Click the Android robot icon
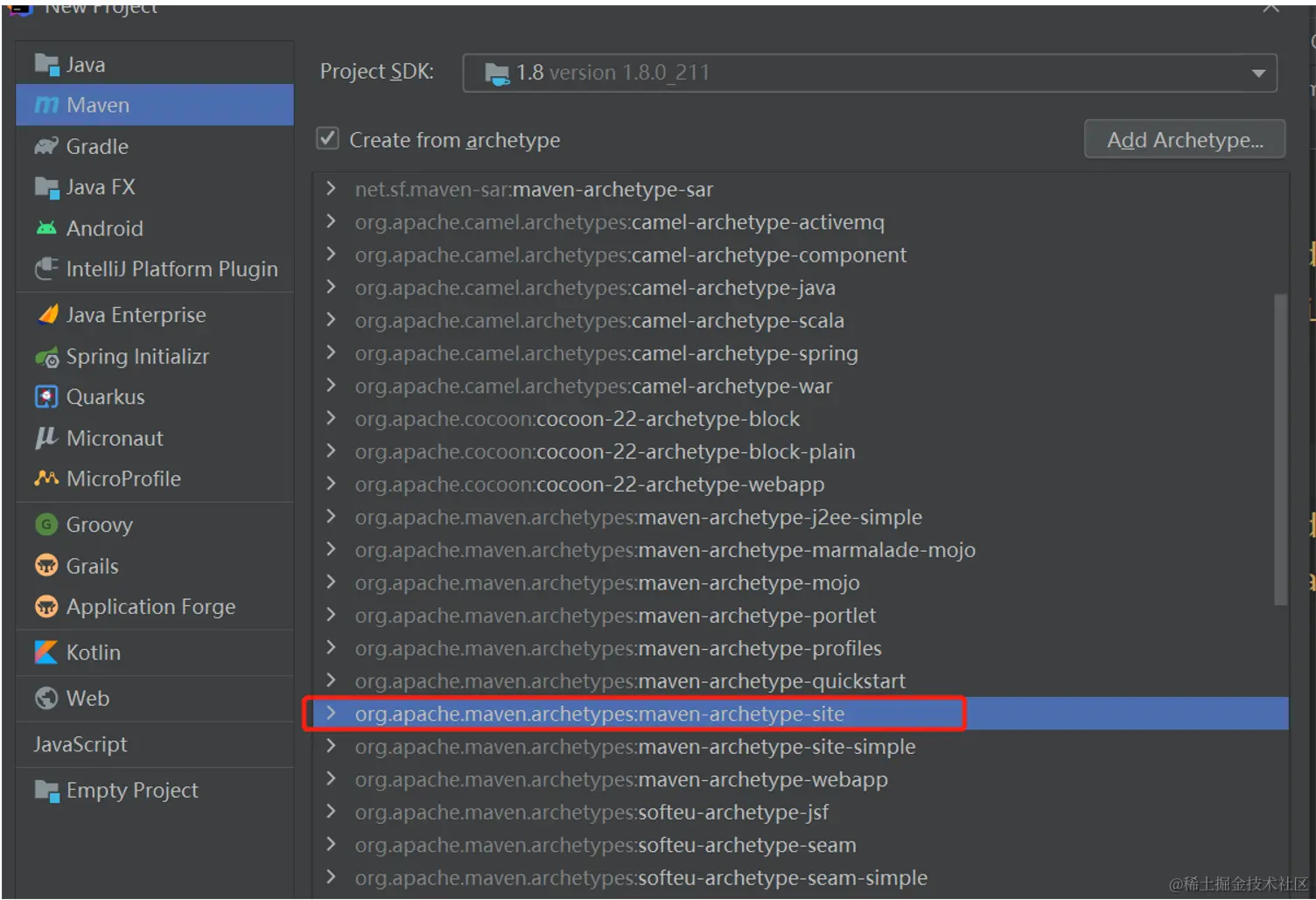 click(46, 228)
